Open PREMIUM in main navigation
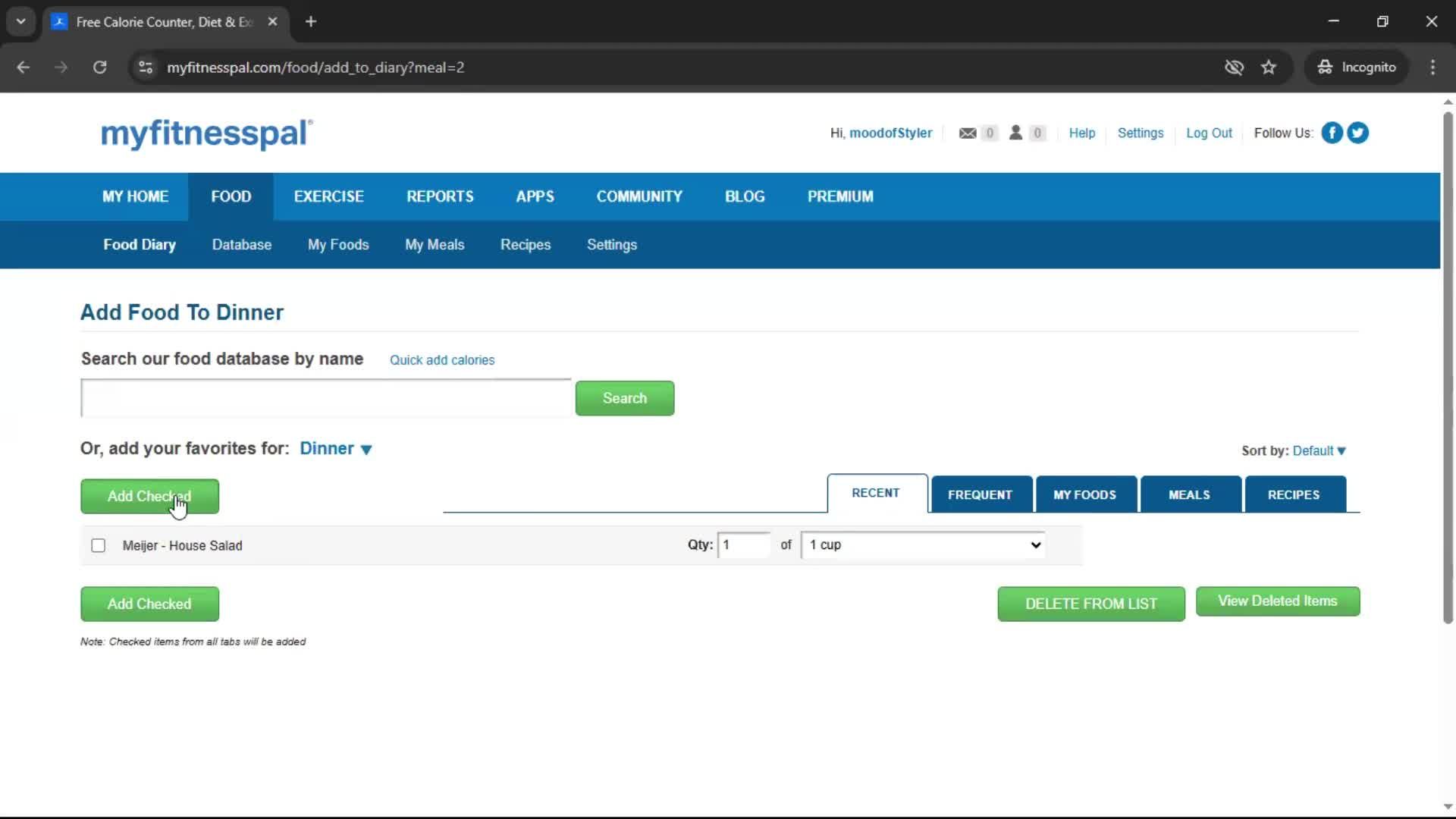This screenshot has height=819, width=1456. pyautogui.click(x=840, y=196)
